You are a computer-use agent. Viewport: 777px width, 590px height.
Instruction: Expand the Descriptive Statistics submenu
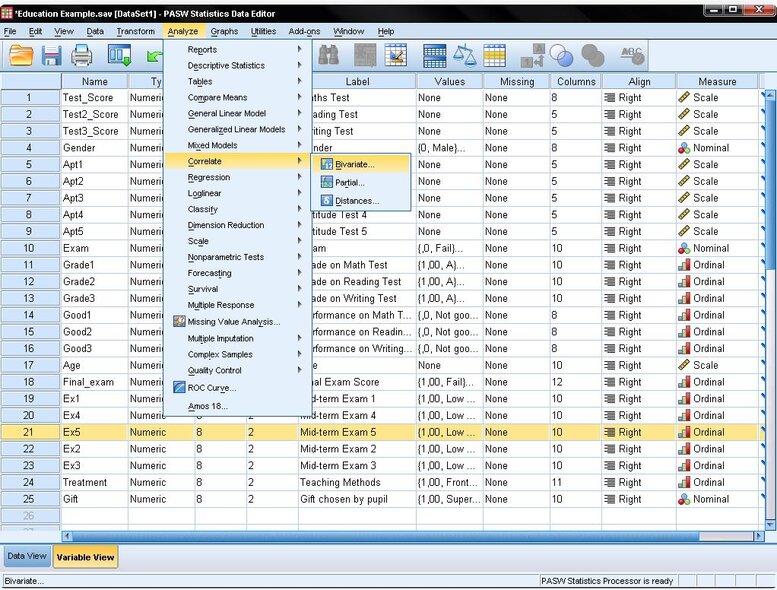coord(239,65)
